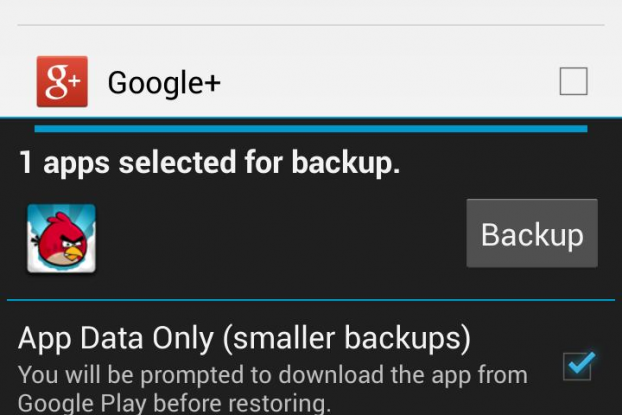Viewport: 622px width, 415px height.
Task: Tap the Google+ app icon
Action: (x=62, y=81)
